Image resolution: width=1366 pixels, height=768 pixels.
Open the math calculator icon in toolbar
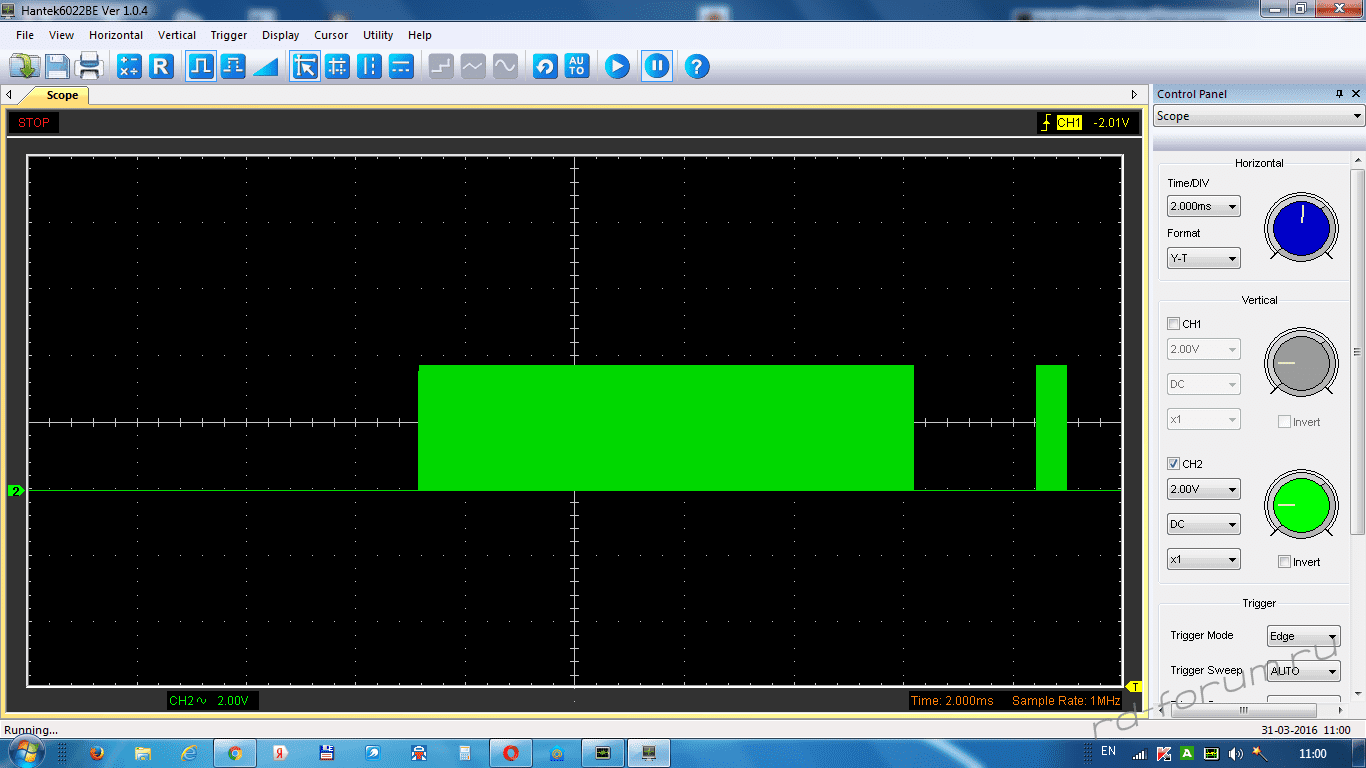click(129, 67)
